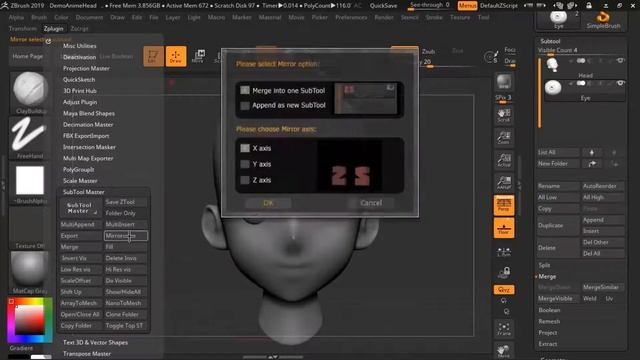Click the curved arrow next to New Folder
Image resolution: width=640 pixels, height=360 pixels.
[x=591, y=164]
